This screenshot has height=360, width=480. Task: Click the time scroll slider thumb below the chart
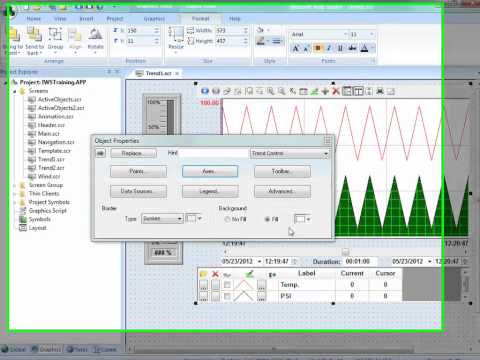tap(345, 252)
